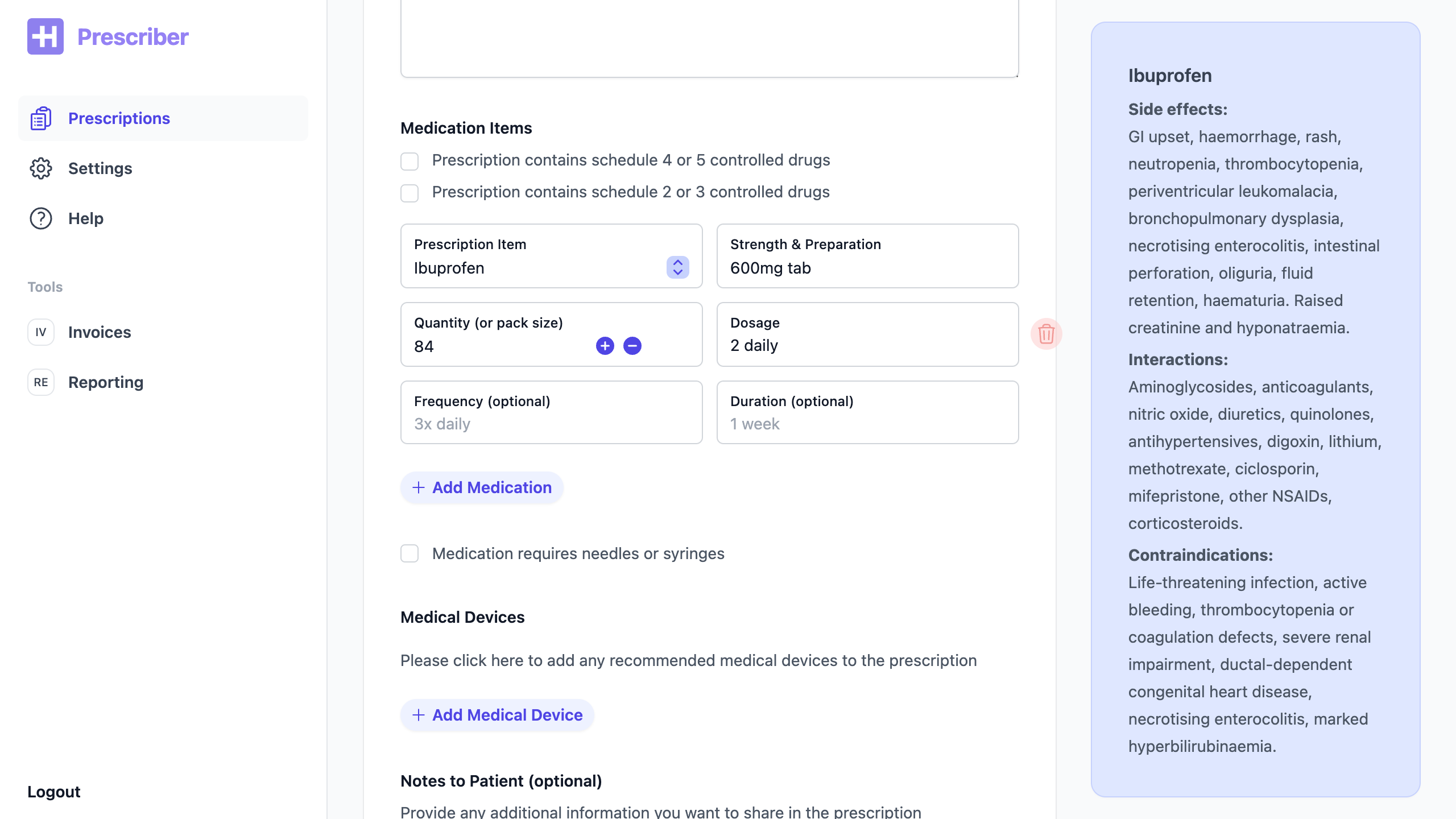Click the IV Invoices badge icon
The image size is (1456, 819).
(41, 332)
